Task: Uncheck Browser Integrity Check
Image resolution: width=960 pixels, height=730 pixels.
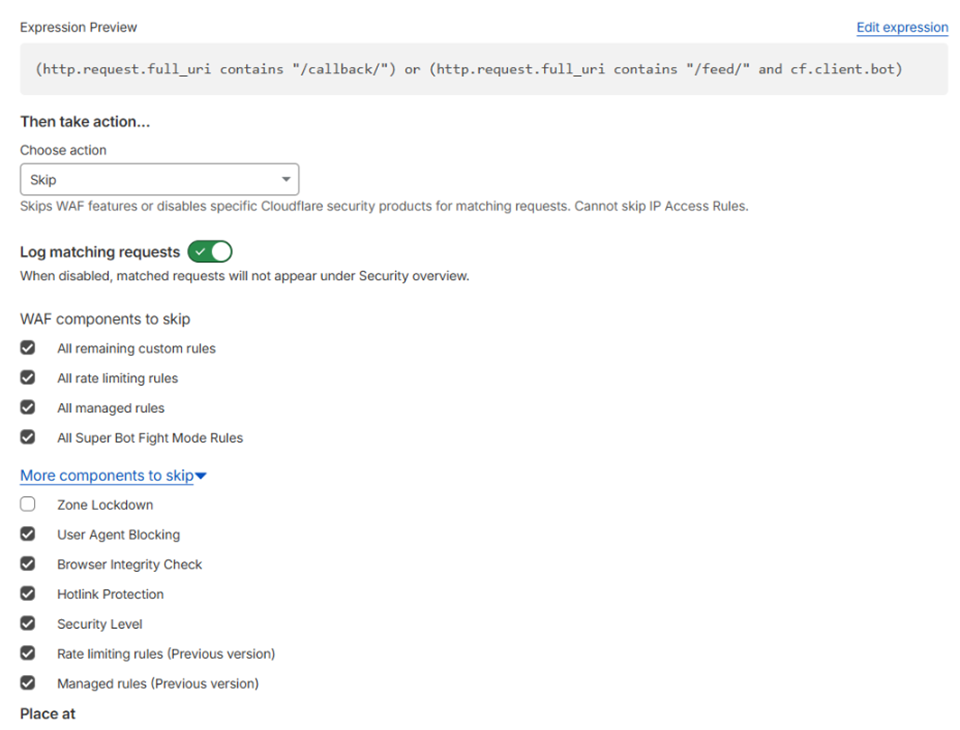Action: click(28, 564)
